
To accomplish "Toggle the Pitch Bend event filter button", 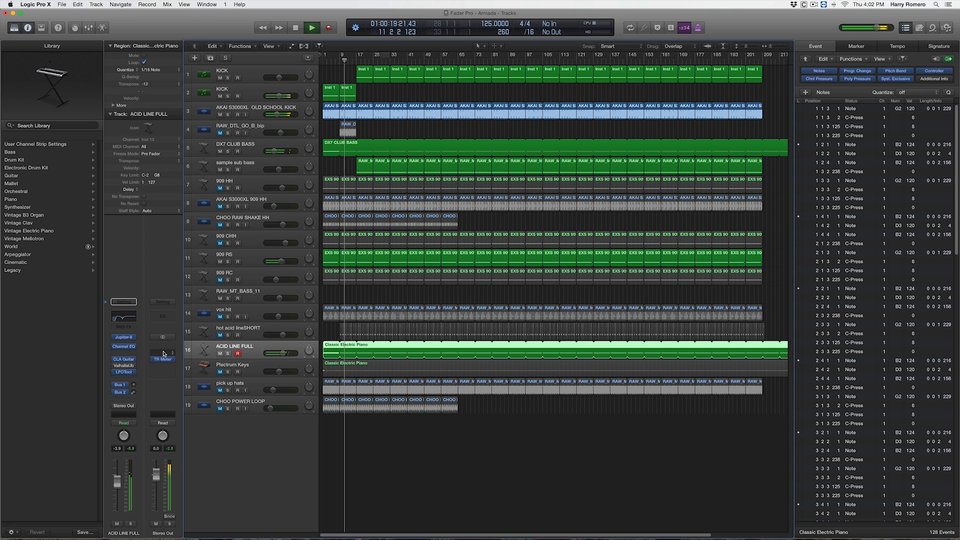I will [895, 71].
